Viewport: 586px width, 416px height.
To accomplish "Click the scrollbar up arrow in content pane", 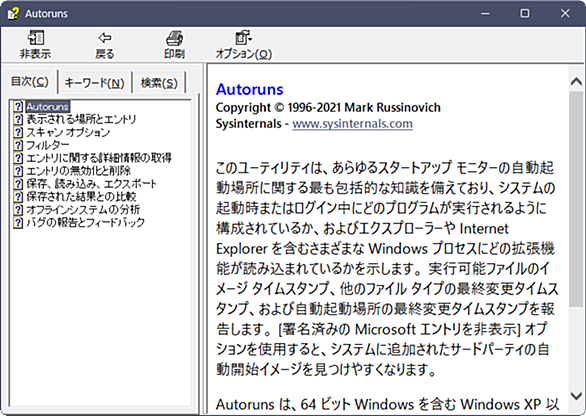I will tap(576, 81).
